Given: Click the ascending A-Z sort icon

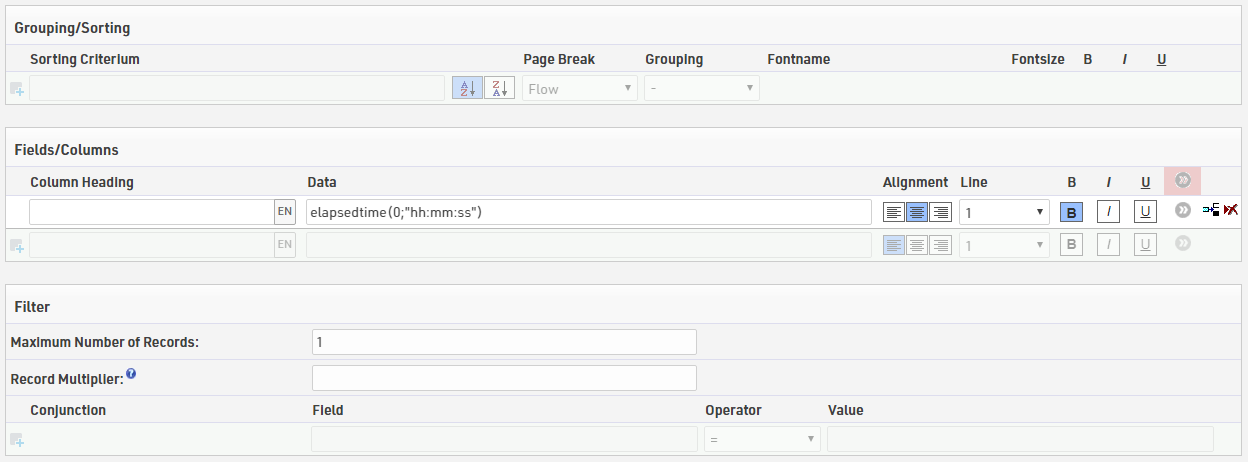Looking at the screenshot, I should (467, 88).
